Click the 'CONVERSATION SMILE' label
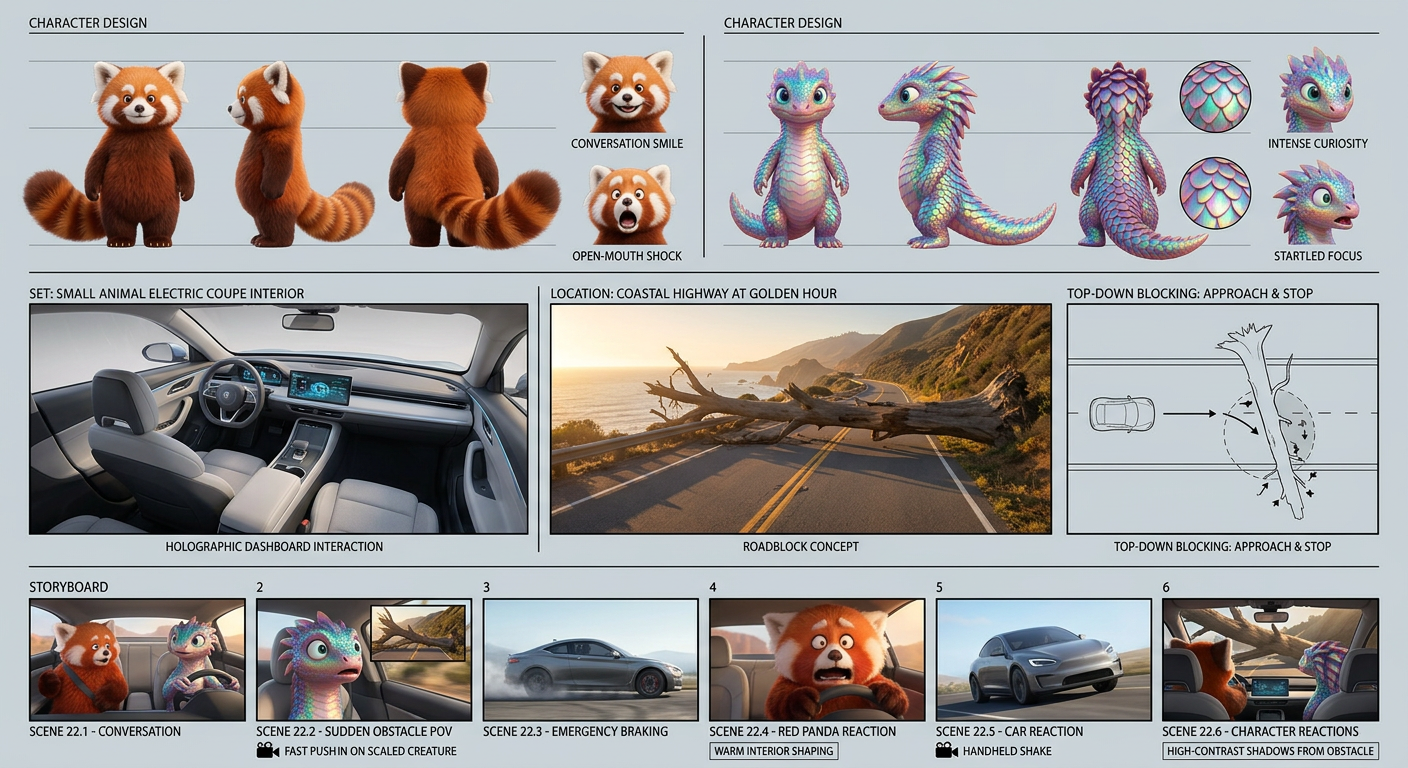This screenshot has height=768, width=1408. click(627, 144)
